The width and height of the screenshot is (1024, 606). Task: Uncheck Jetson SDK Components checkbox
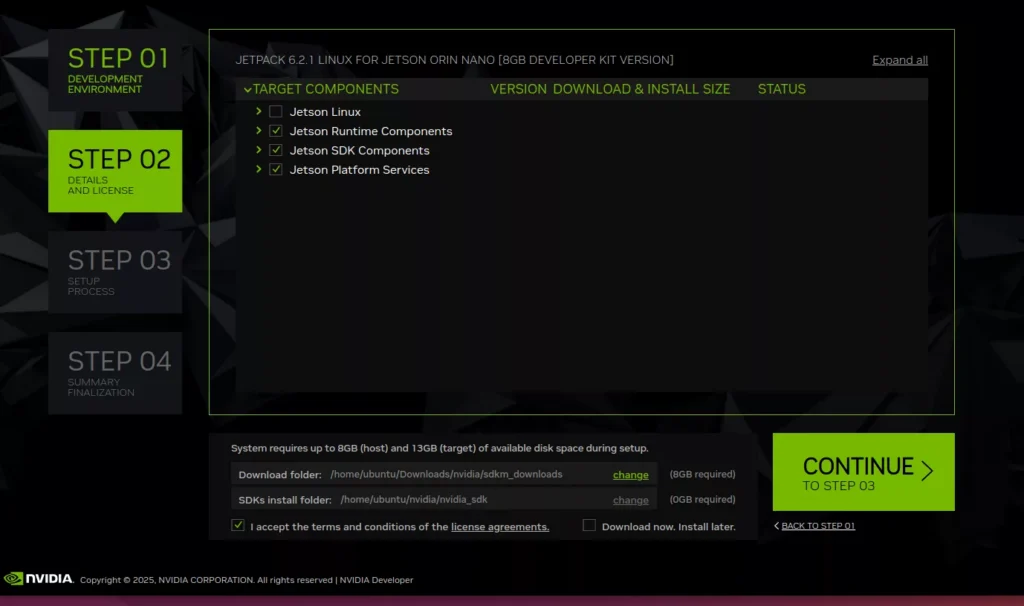pyautogui.click(x=276, y=150)
